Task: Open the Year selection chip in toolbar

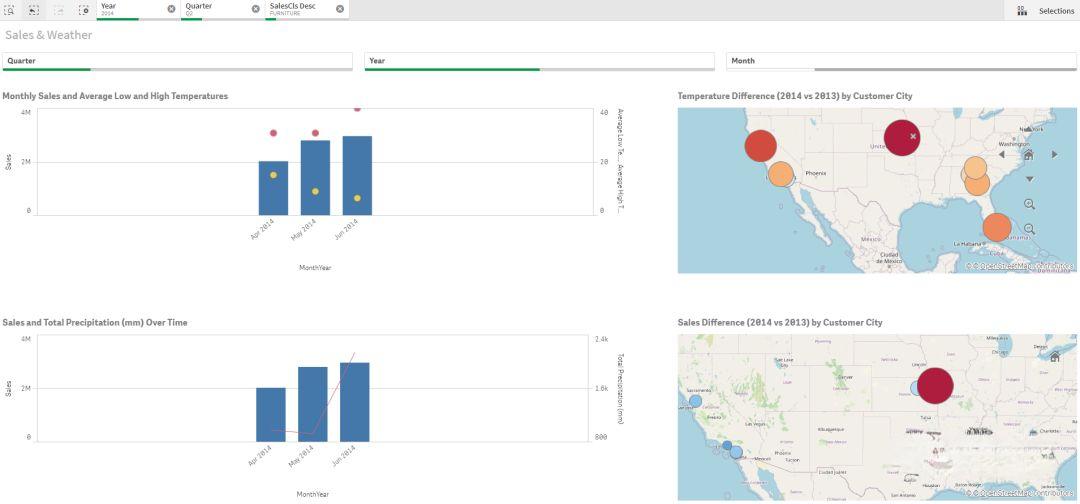Action: click(130, 9)
